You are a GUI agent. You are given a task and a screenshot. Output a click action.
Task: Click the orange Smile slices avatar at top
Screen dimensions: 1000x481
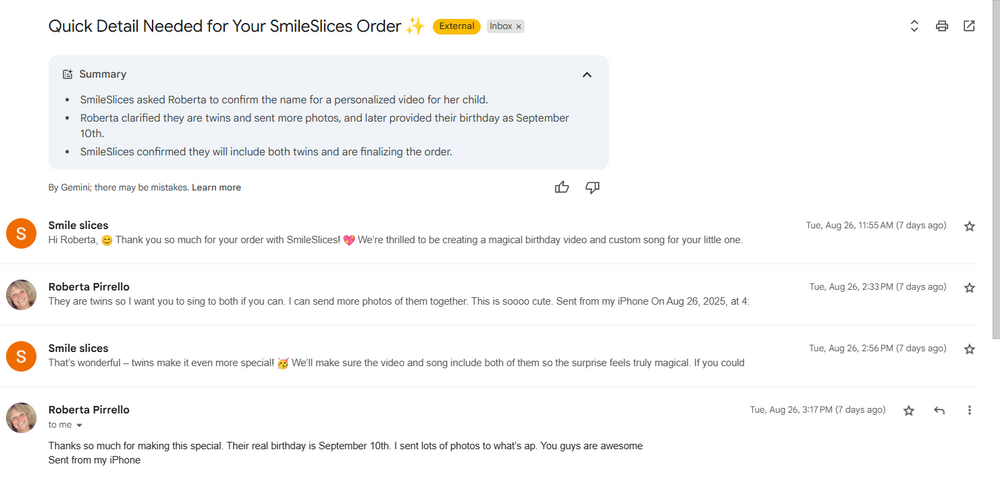21,233
